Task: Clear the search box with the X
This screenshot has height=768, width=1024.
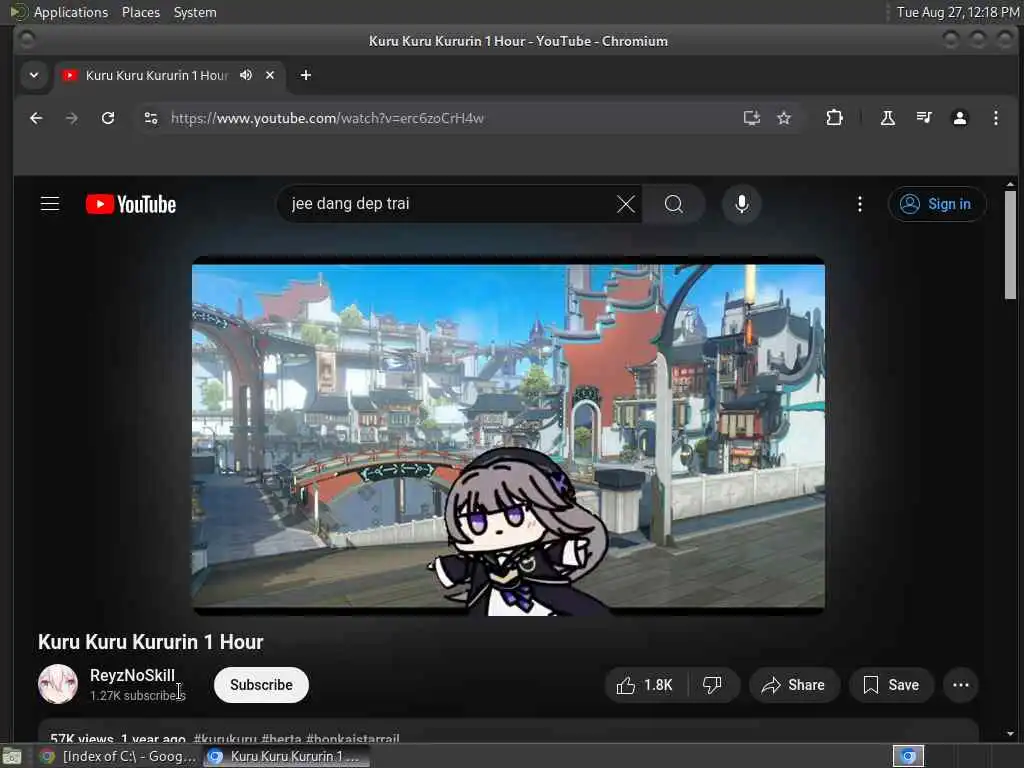Action: tap(626, 204)
